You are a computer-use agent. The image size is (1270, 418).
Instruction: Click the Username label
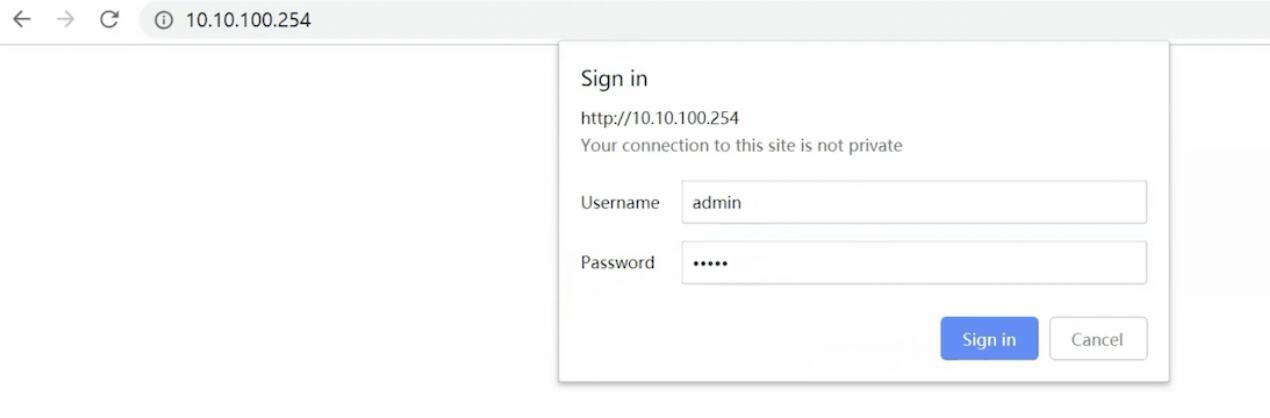pos(620,203)
